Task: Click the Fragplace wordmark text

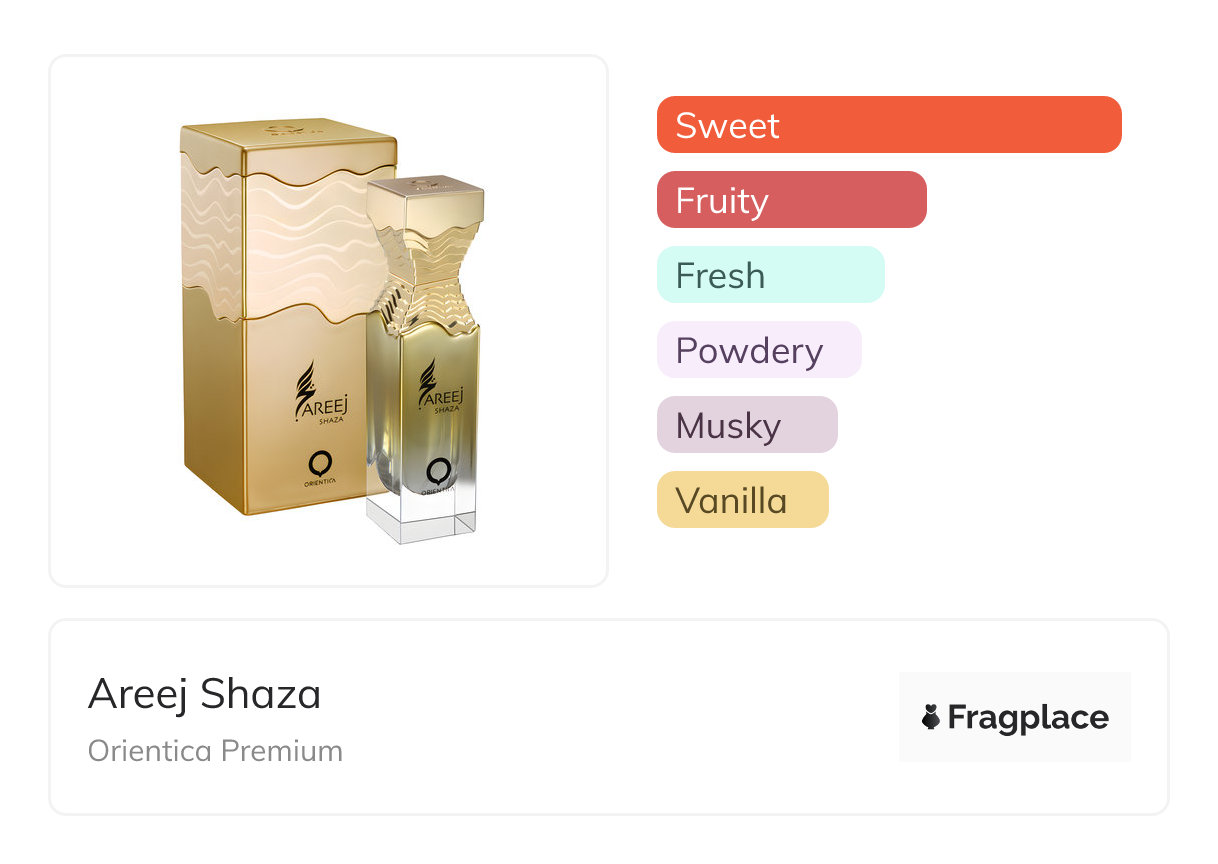Action: 1027,718
